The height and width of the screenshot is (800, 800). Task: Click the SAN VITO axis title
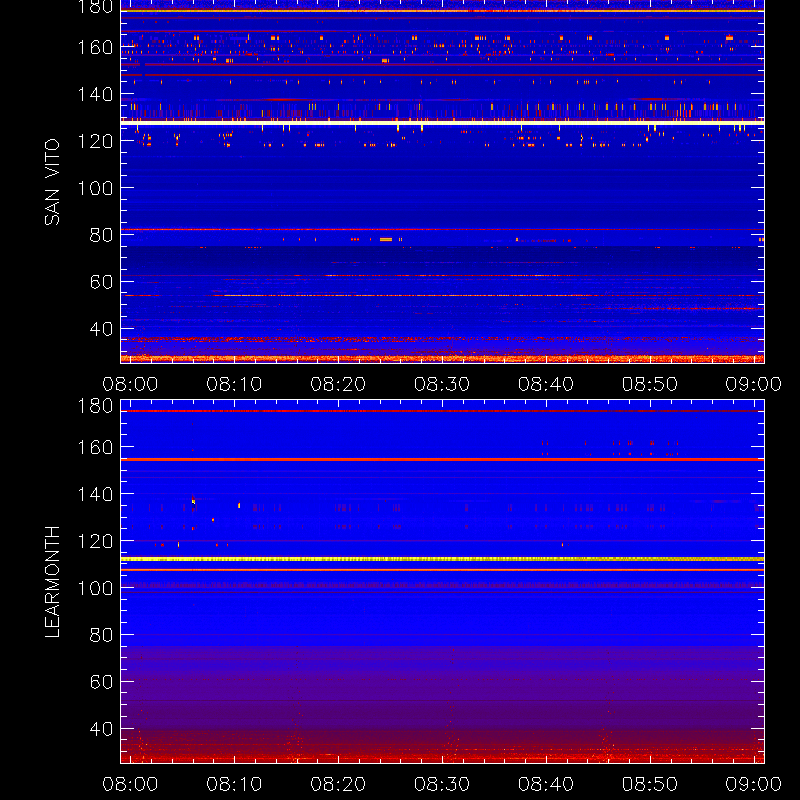(x=52, y=182)
